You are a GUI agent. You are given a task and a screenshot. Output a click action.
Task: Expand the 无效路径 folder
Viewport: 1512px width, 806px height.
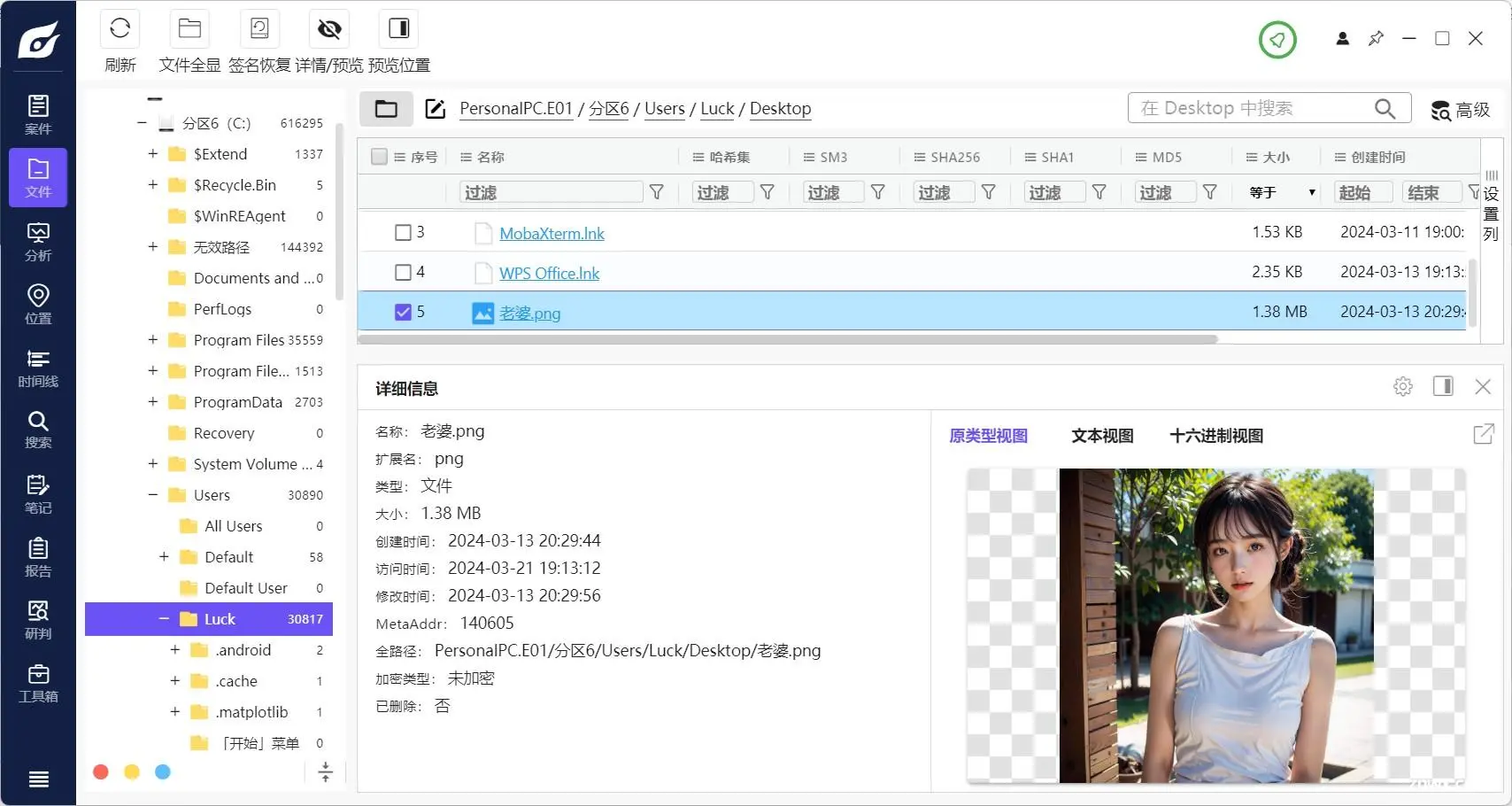152,247
